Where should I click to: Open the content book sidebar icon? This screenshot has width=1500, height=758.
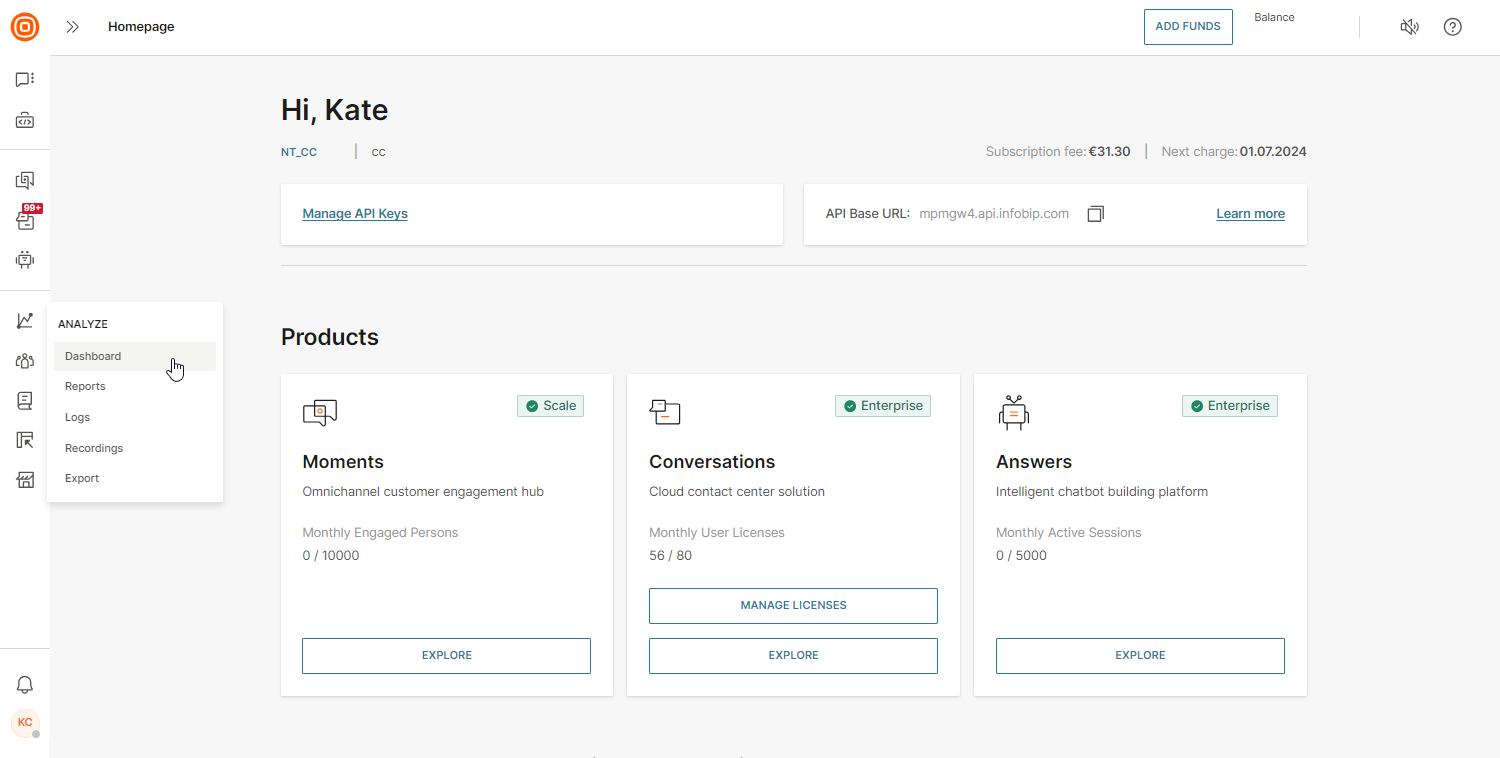pyautogui.click(x=25, y=400)
